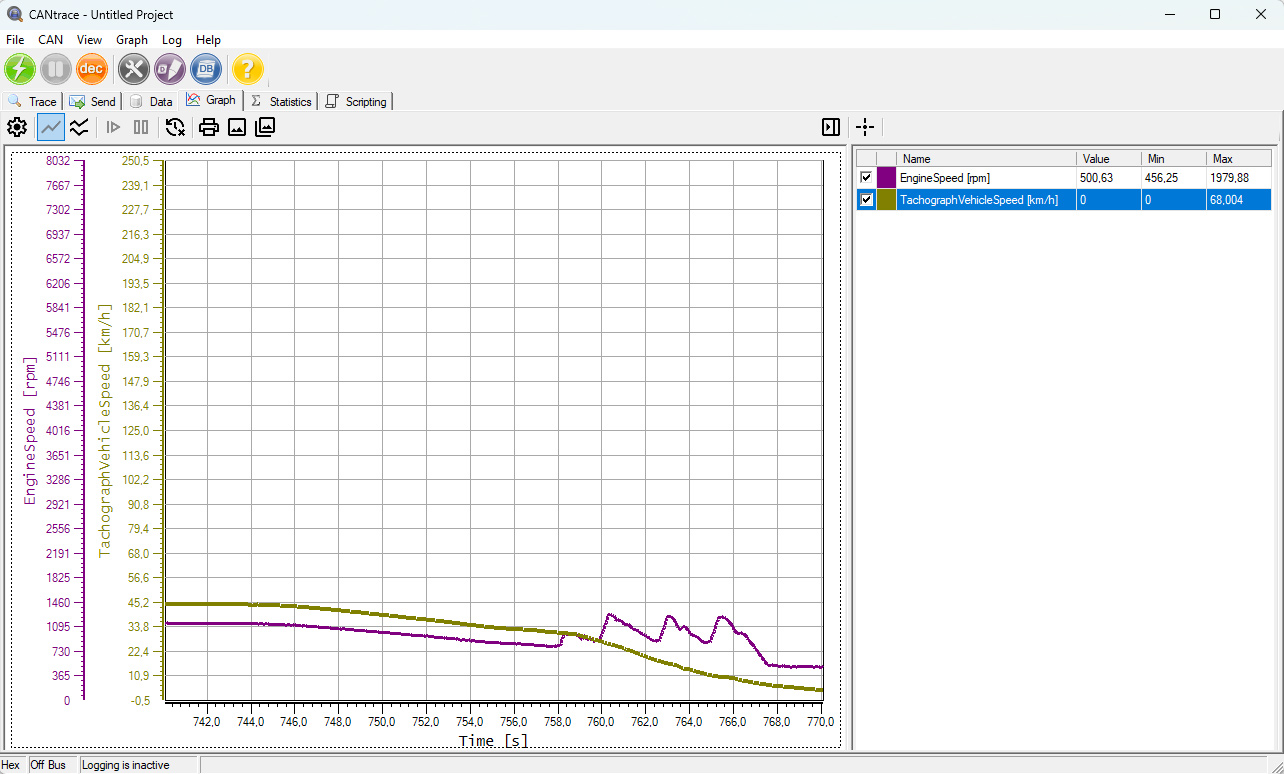The image size is (1284, 774).
Task: Save graph as single image icon
Action: click(x=237, y=127)
